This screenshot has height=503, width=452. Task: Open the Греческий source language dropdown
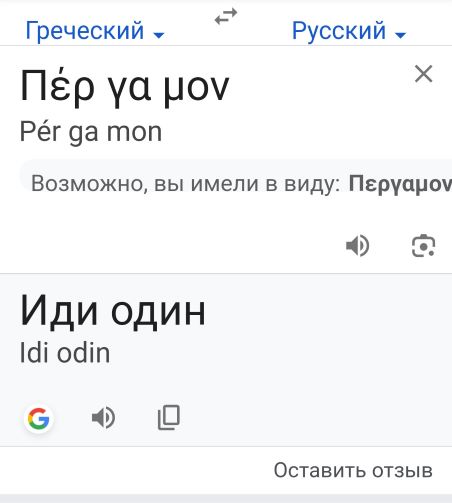[x=95, y=31]
